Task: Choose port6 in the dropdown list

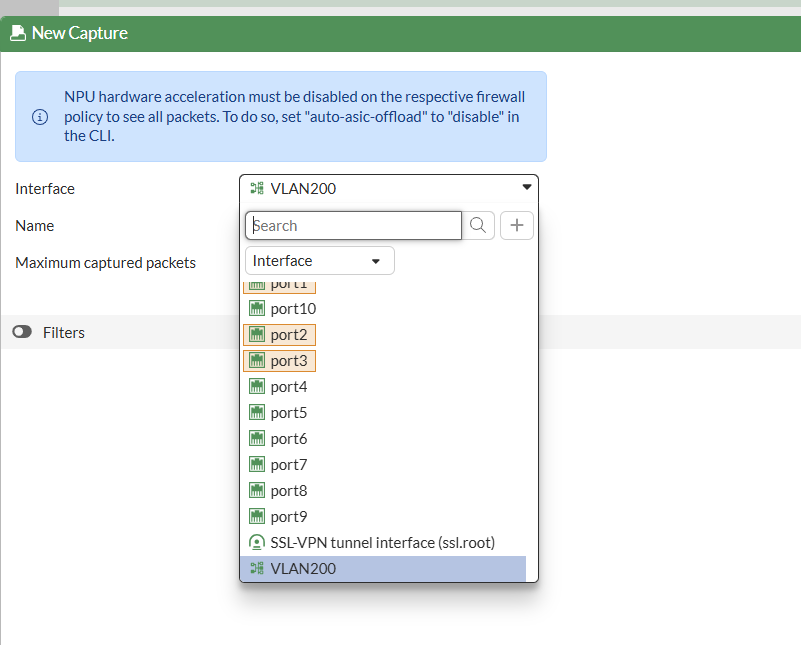Action: point(288,439)
